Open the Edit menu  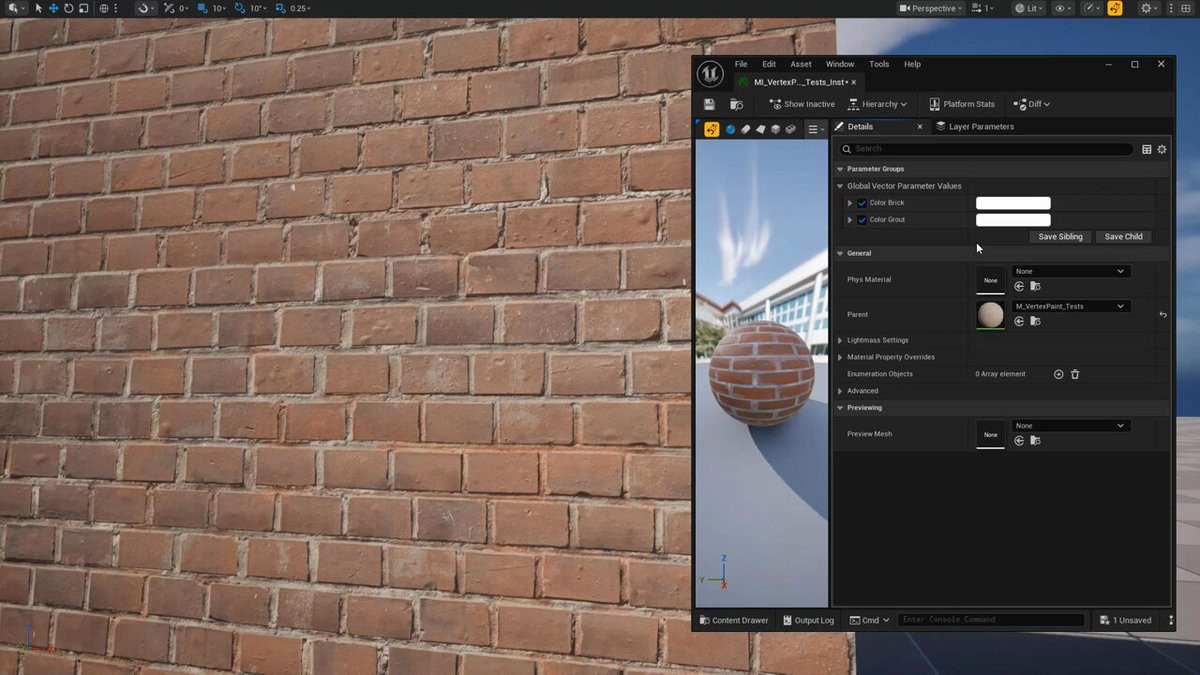click(x=769, y=64)
